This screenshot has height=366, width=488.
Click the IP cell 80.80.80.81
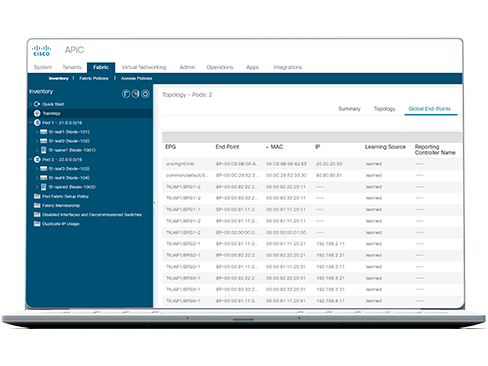point(329,175)
